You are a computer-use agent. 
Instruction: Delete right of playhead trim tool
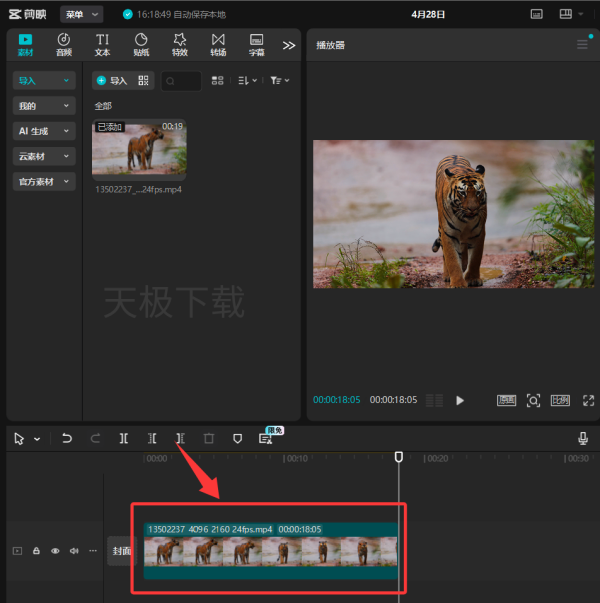point(180,438)
